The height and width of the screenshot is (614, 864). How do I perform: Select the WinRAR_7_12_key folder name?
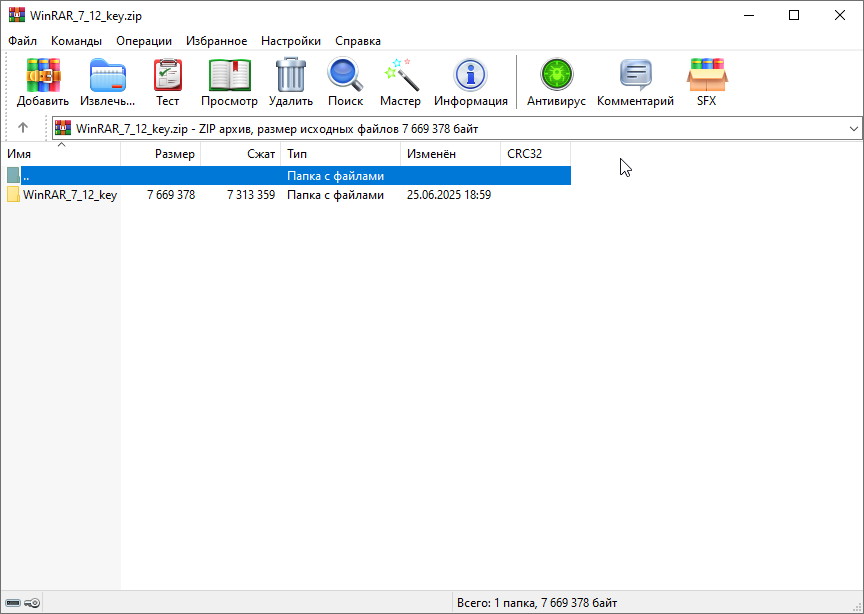[70, 195]
